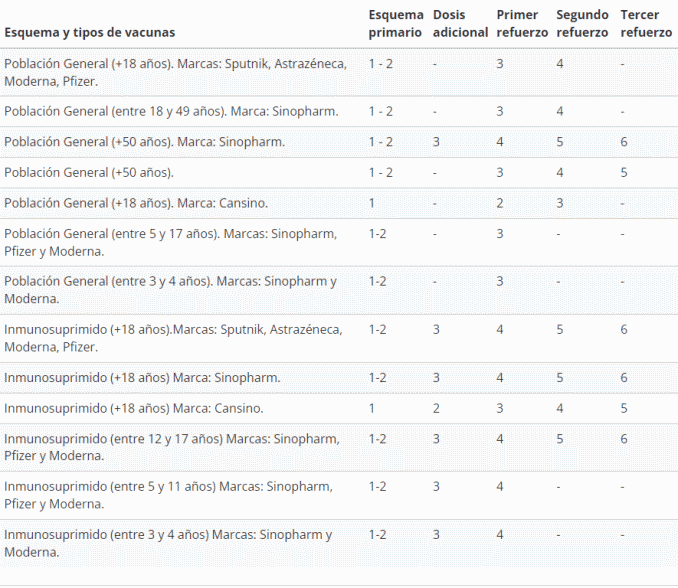The height and width of the screenshot is (588, 678).
Task: Click "Inmunosuprimido (+18 años) Marca: Sinopharm." text
Action: pyautogui.click(x=142, y=378)
